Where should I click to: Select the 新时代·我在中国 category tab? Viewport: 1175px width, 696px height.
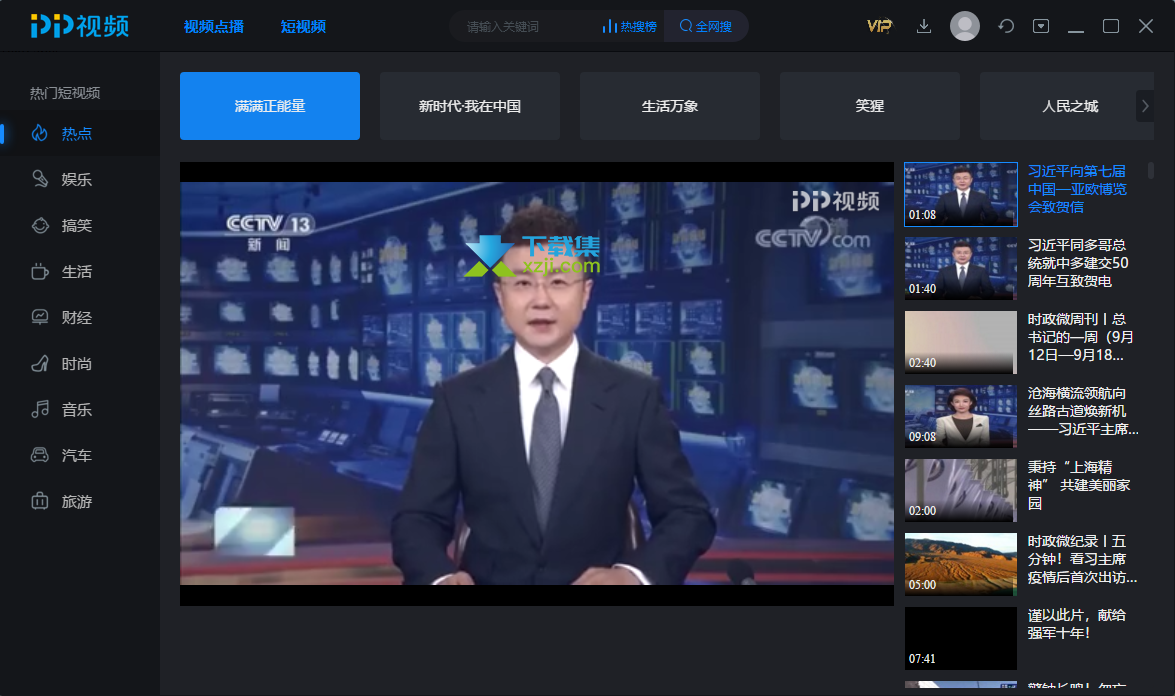(470, 106)
